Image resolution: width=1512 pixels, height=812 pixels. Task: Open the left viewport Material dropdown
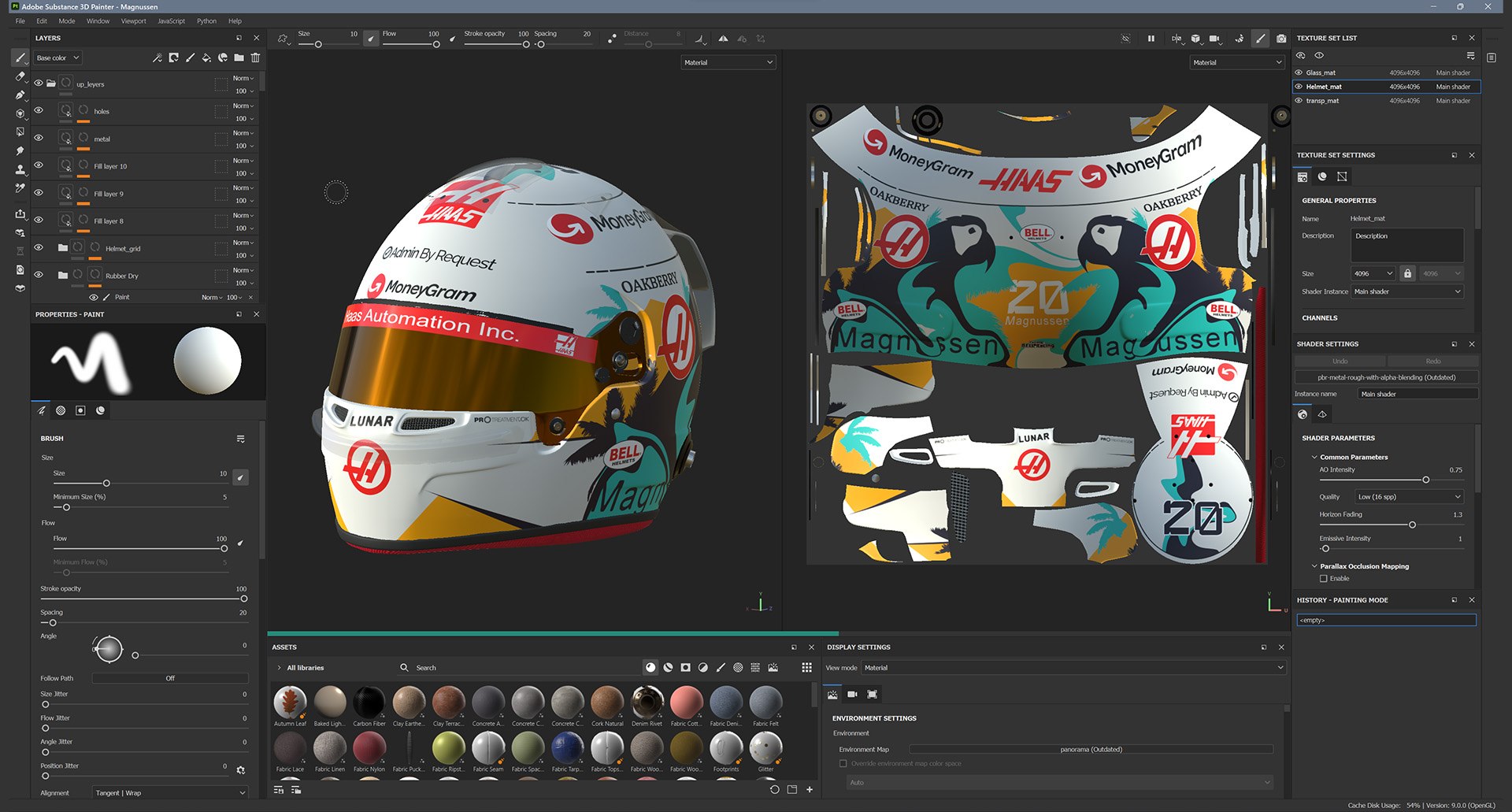pyautogui.click(x=728, y=62)
